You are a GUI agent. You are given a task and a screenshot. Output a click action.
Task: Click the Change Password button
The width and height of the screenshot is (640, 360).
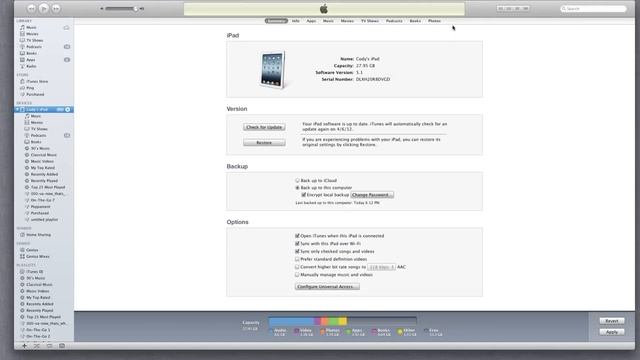(372, 195)
